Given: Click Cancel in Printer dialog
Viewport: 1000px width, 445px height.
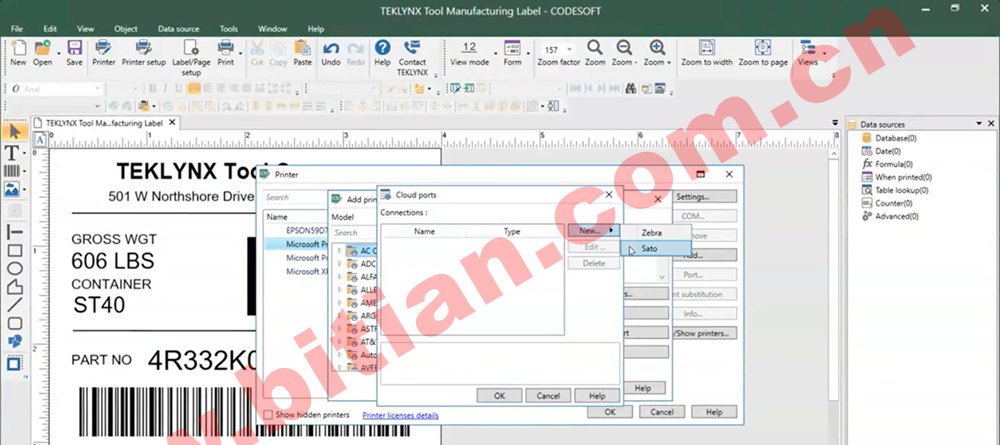Looking at the screenshot, I should (x=661, y=412).
